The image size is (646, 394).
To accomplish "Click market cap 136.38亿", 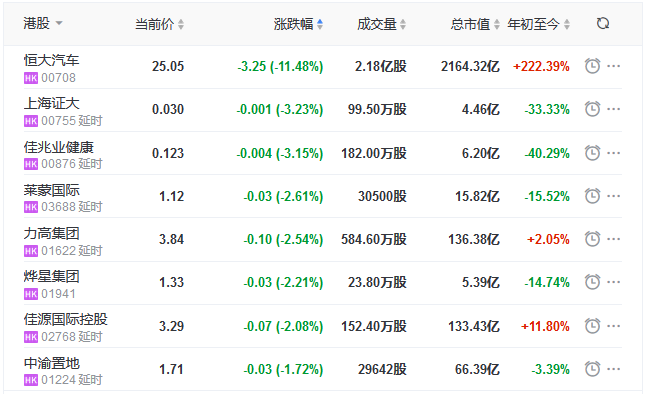I will (474, 239).
